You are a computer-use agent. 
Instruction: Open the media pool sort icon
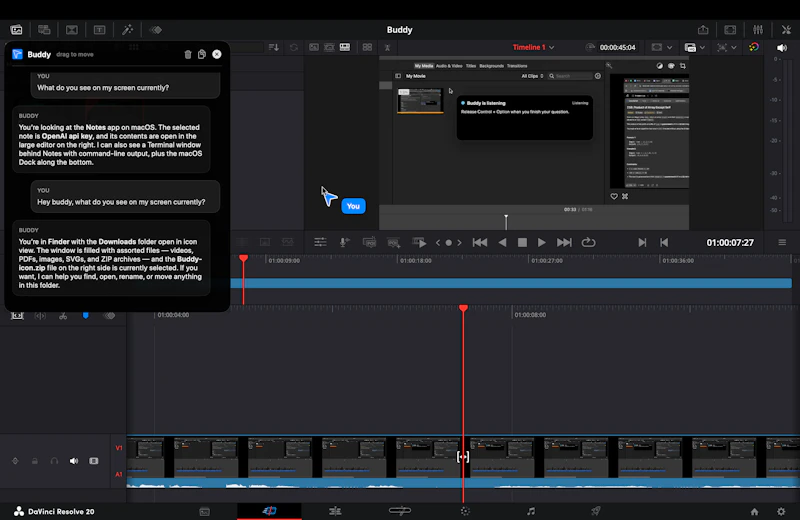point(273,47)
